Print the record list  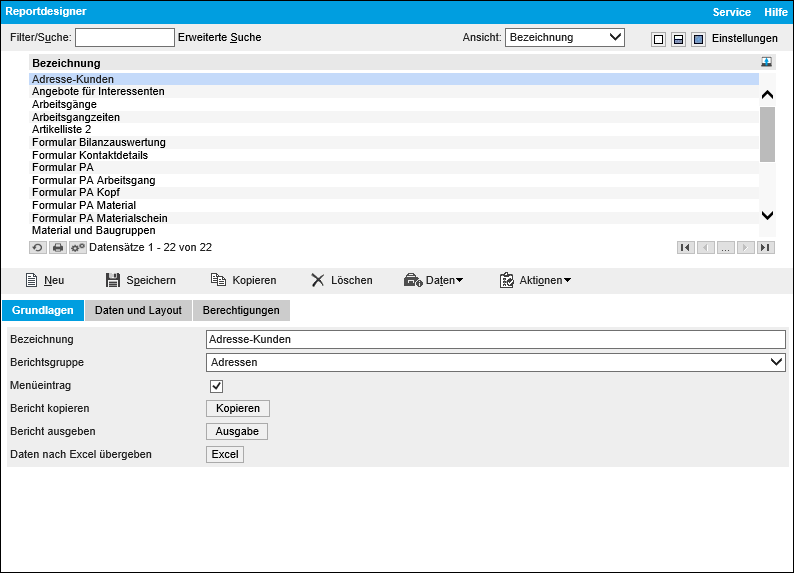[x=58, y=248]
